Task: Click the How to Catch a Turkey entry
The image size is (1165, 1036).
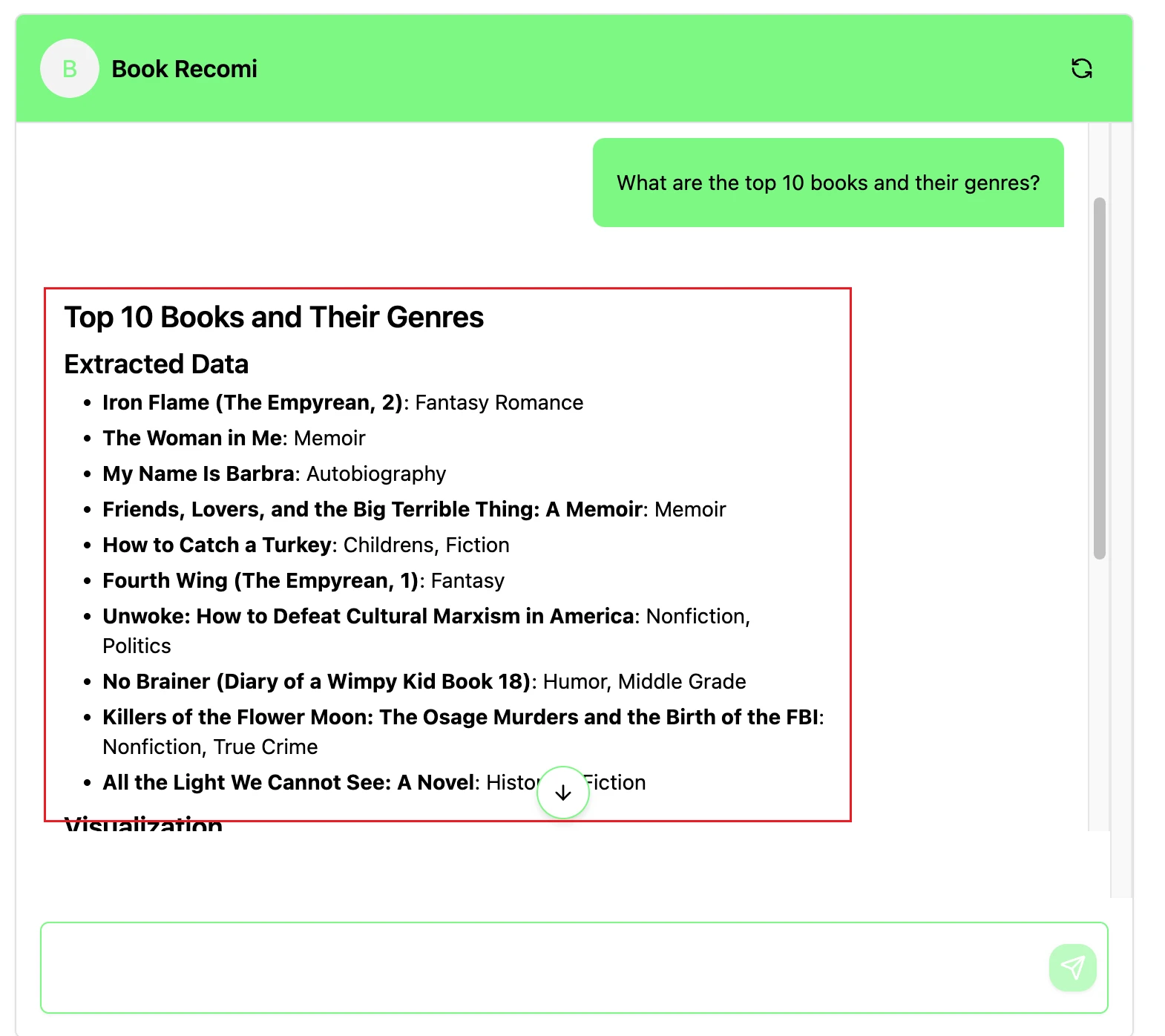Action: pyautogui.click(x=306, y=545)
